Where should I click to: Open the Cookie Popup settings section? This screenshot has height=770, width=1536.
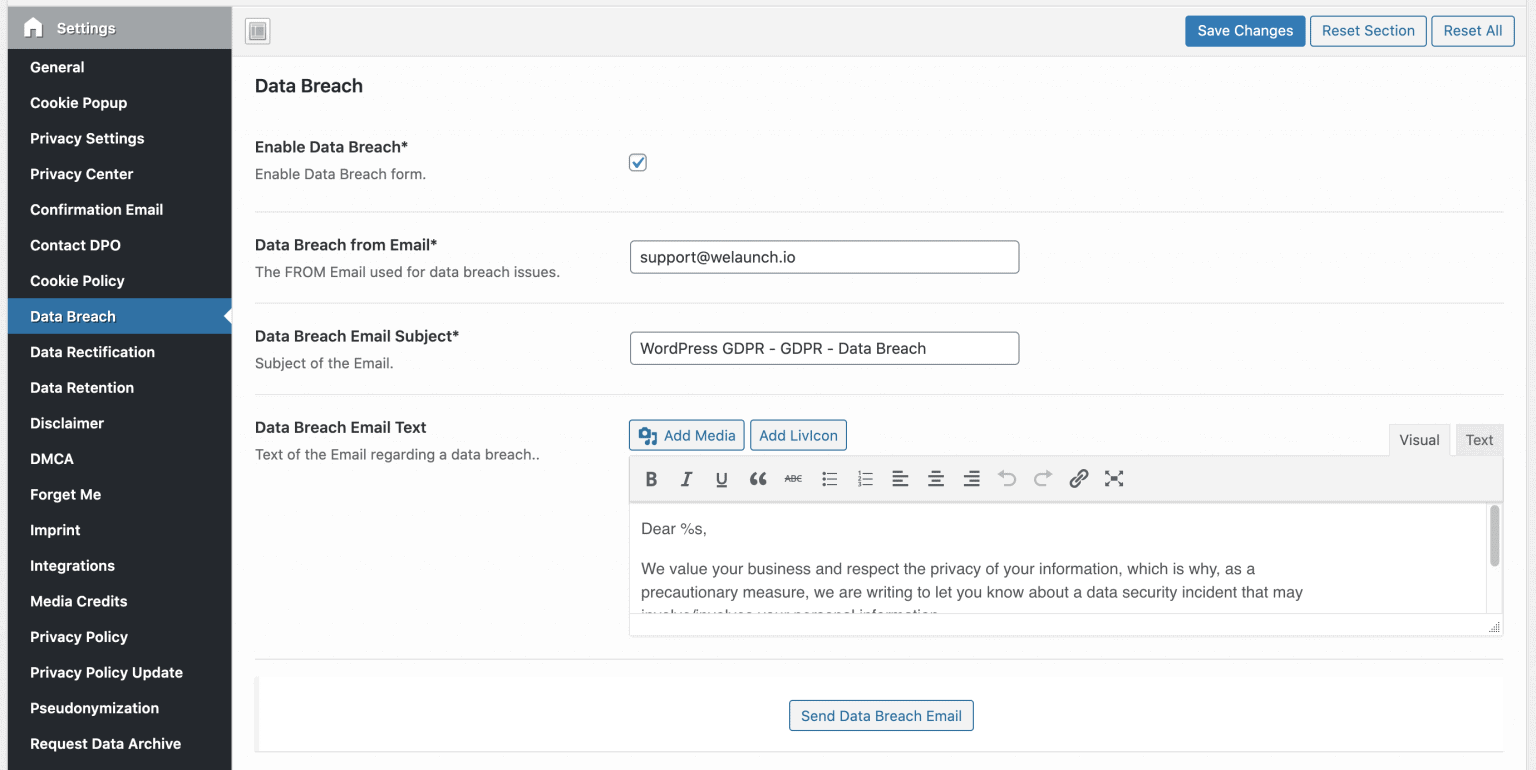coord(78,102)
